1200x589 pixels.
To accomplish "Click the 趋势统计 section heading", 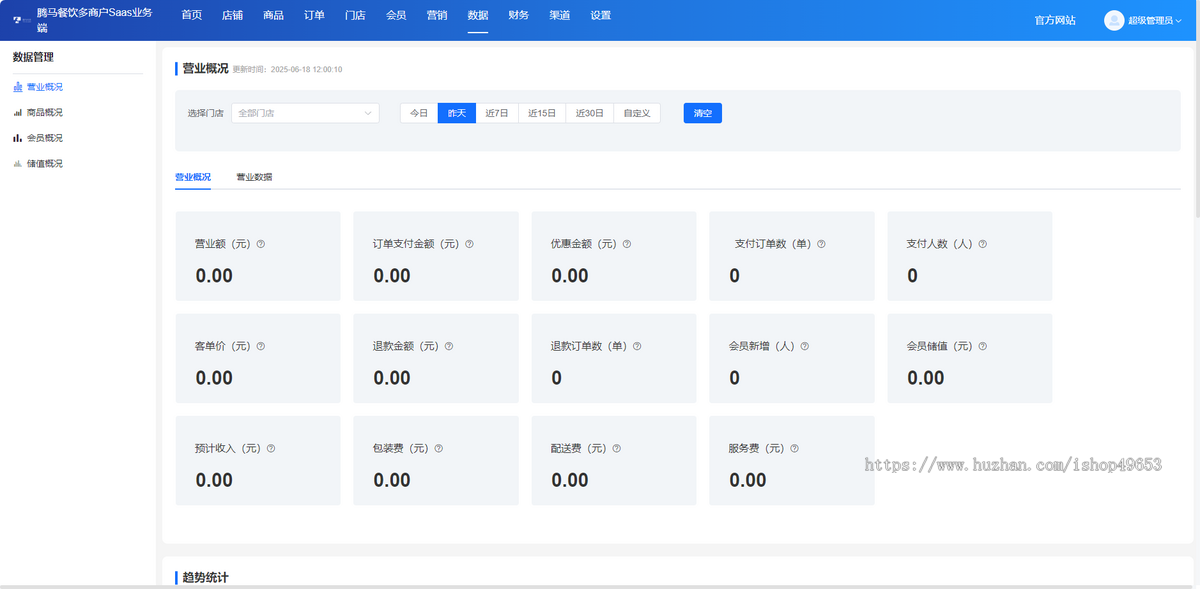I will 205,578.
